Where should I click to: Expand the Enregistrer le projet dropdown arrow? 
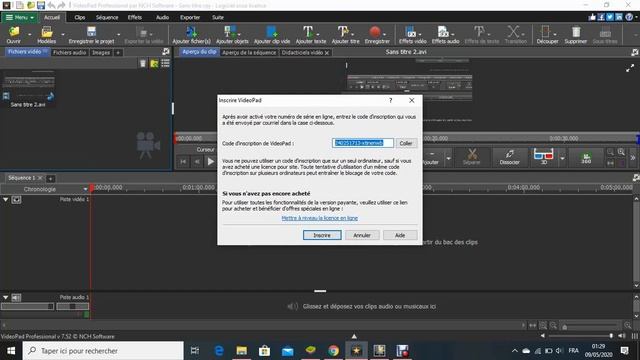click(119, 35)
